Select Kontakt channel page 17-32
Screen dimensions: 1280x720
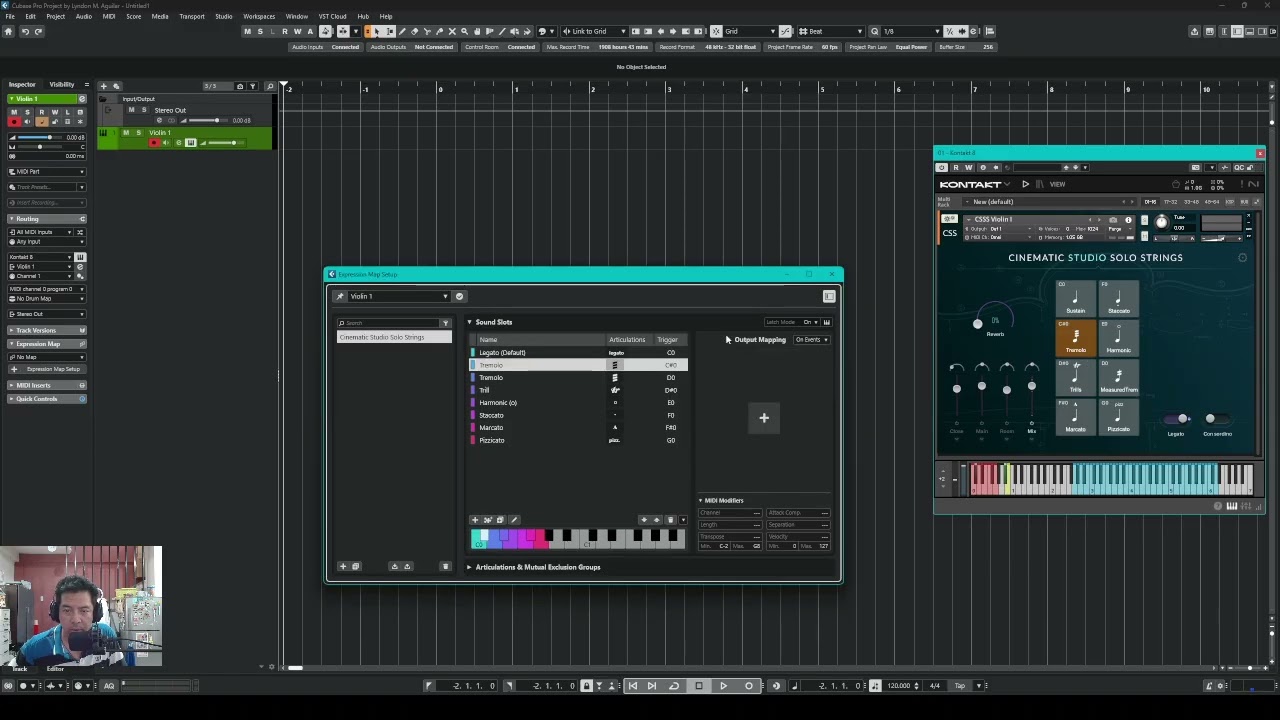coord(1170,202)
